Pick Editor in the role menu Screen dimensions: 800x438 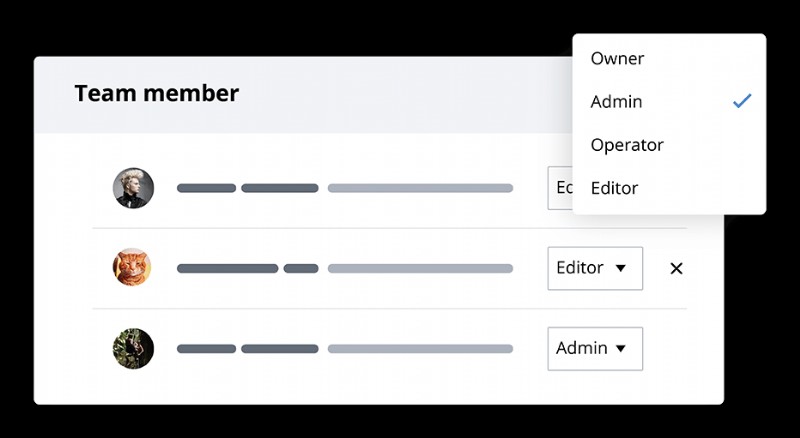click(614, 188)
